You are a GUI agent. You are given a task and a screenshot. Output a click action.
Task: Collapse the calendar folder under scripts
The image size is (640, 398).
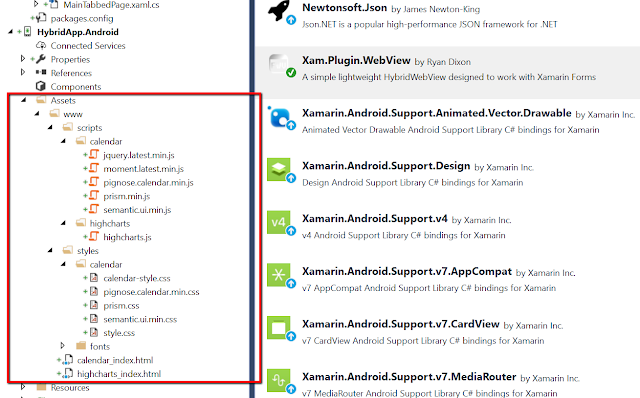click(63, 141)
